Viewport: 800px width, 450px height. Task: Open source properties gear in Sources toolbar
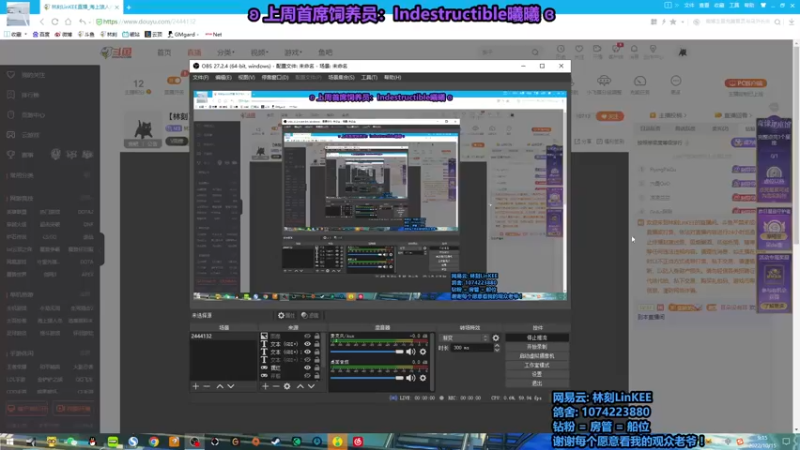[287, 386]
